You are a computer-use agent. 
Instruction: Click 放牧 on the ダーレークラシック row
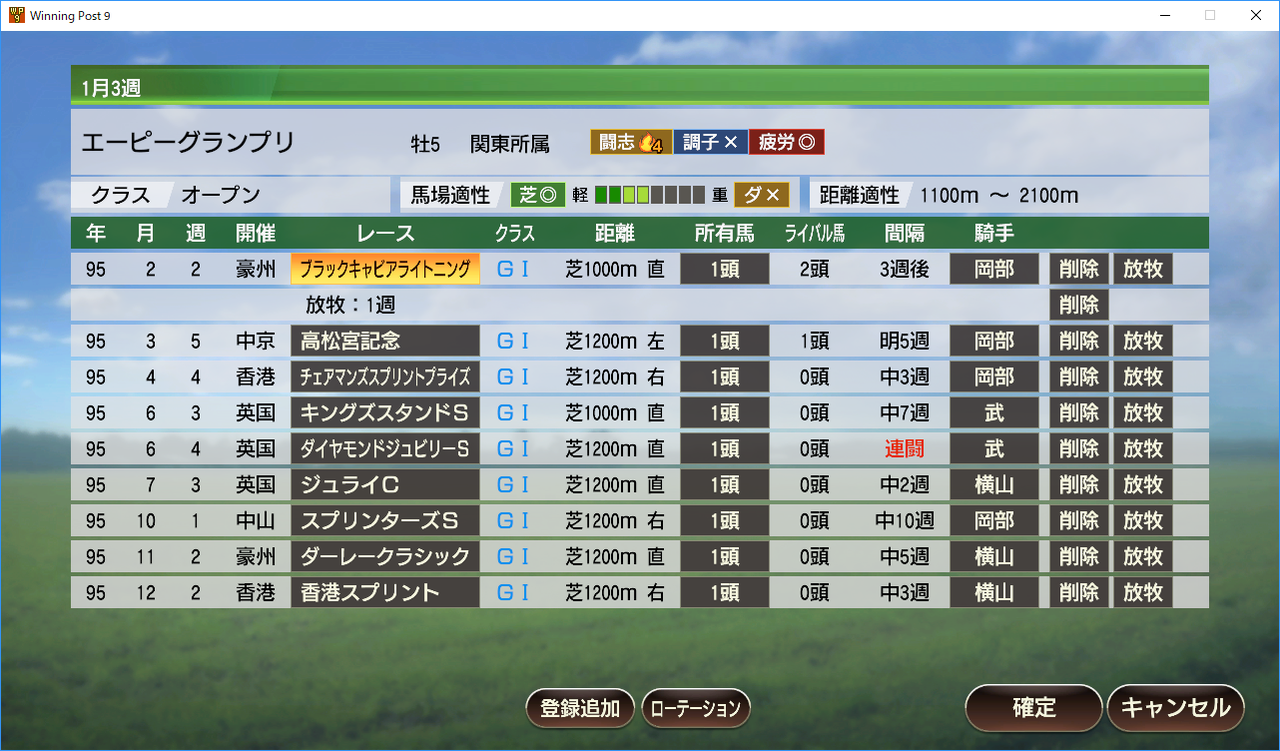(1143, 557)
